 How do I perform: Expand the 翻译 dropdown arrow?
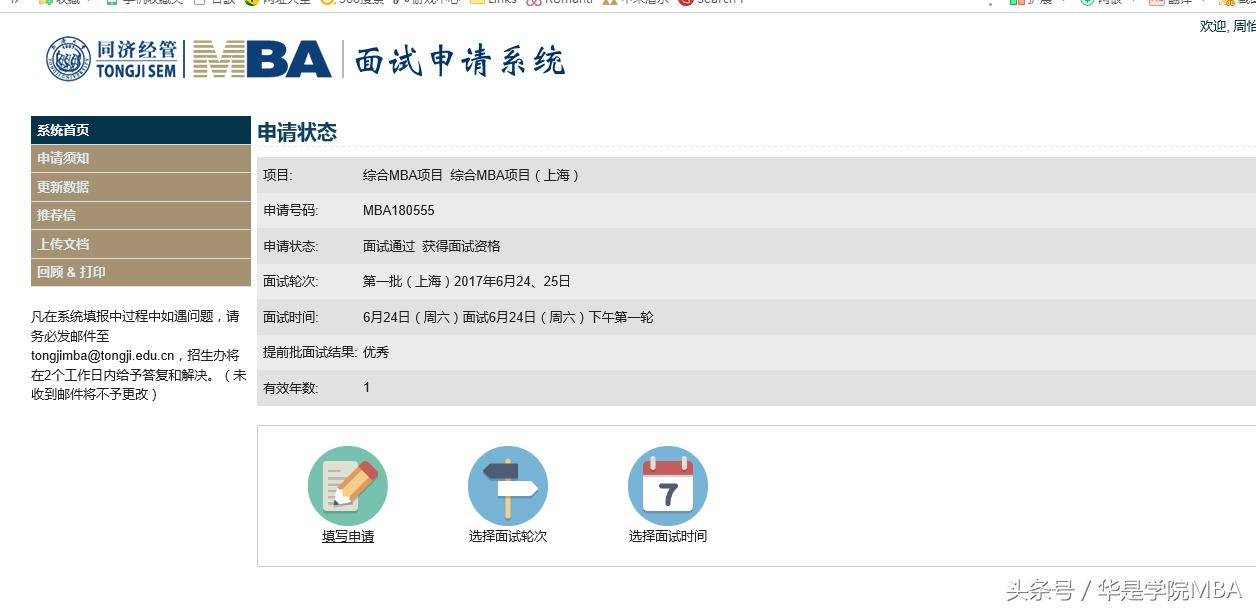[1203, 4]
